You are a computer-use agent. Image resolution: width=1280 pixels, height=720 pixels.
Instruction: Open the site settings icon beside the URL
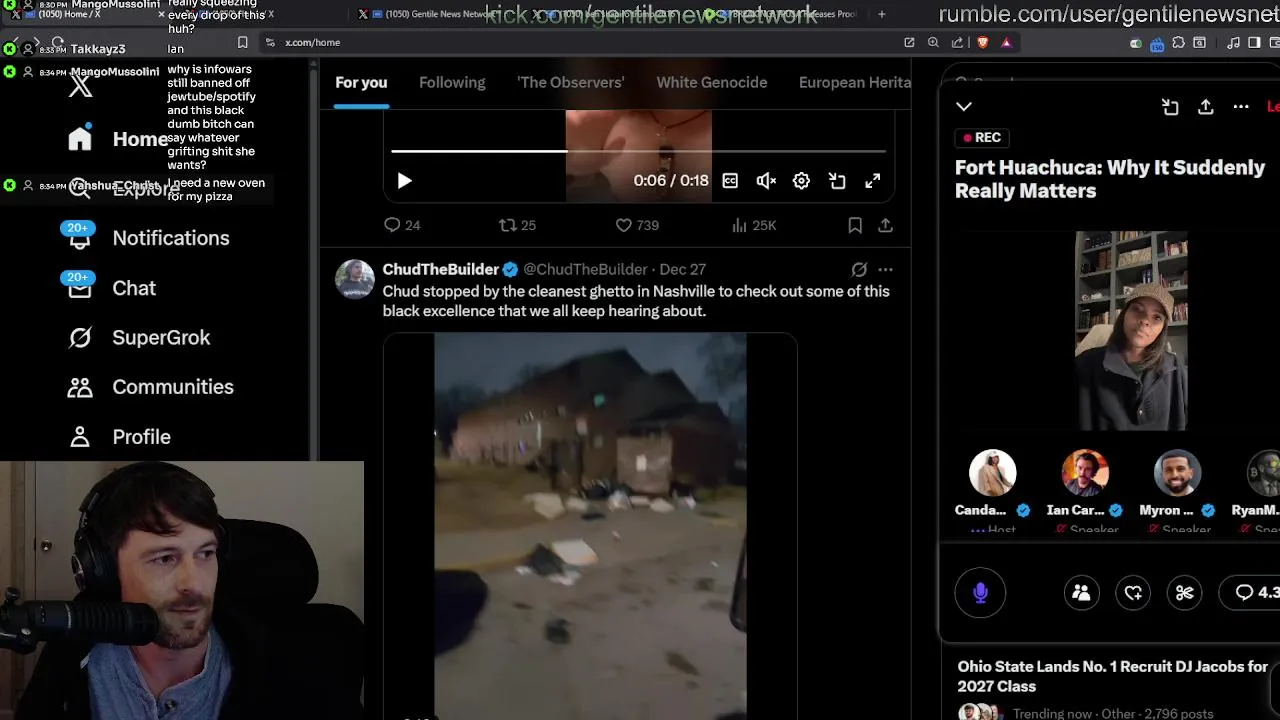click(270, 42)
